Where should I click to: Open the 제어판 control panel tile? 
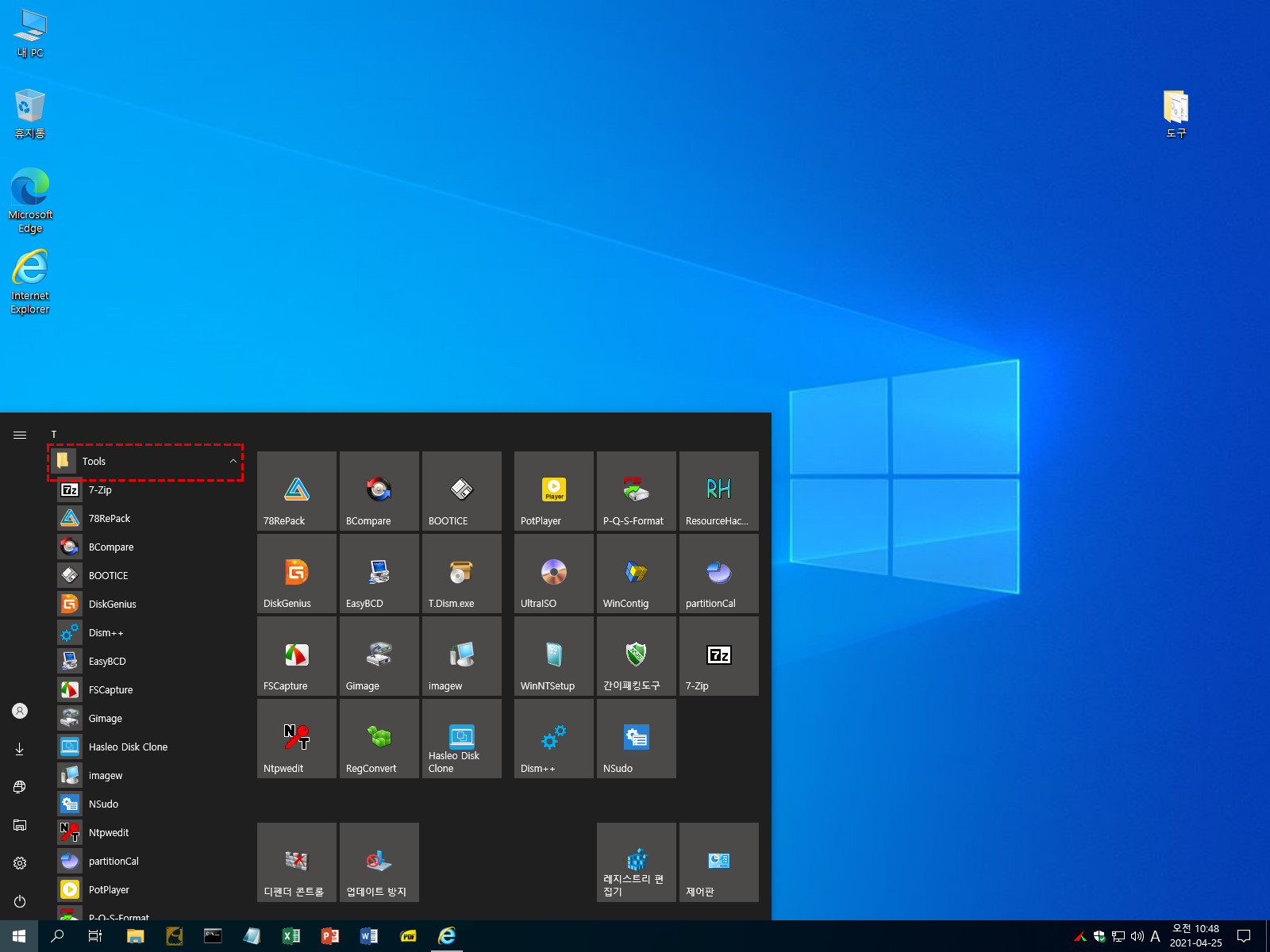tap(719, 862)
